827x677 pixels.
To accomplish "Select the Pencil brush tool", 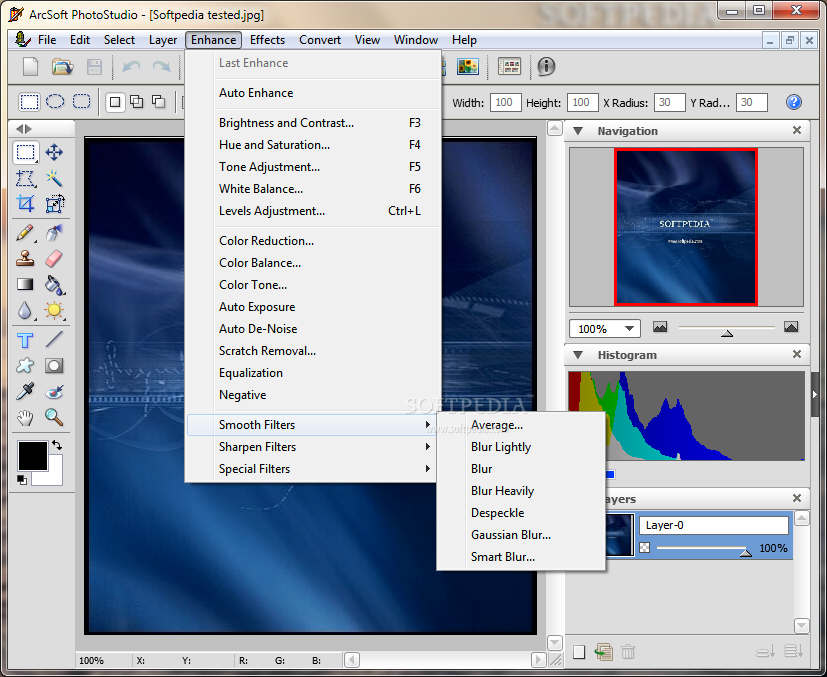I will [x=25, y=233].
